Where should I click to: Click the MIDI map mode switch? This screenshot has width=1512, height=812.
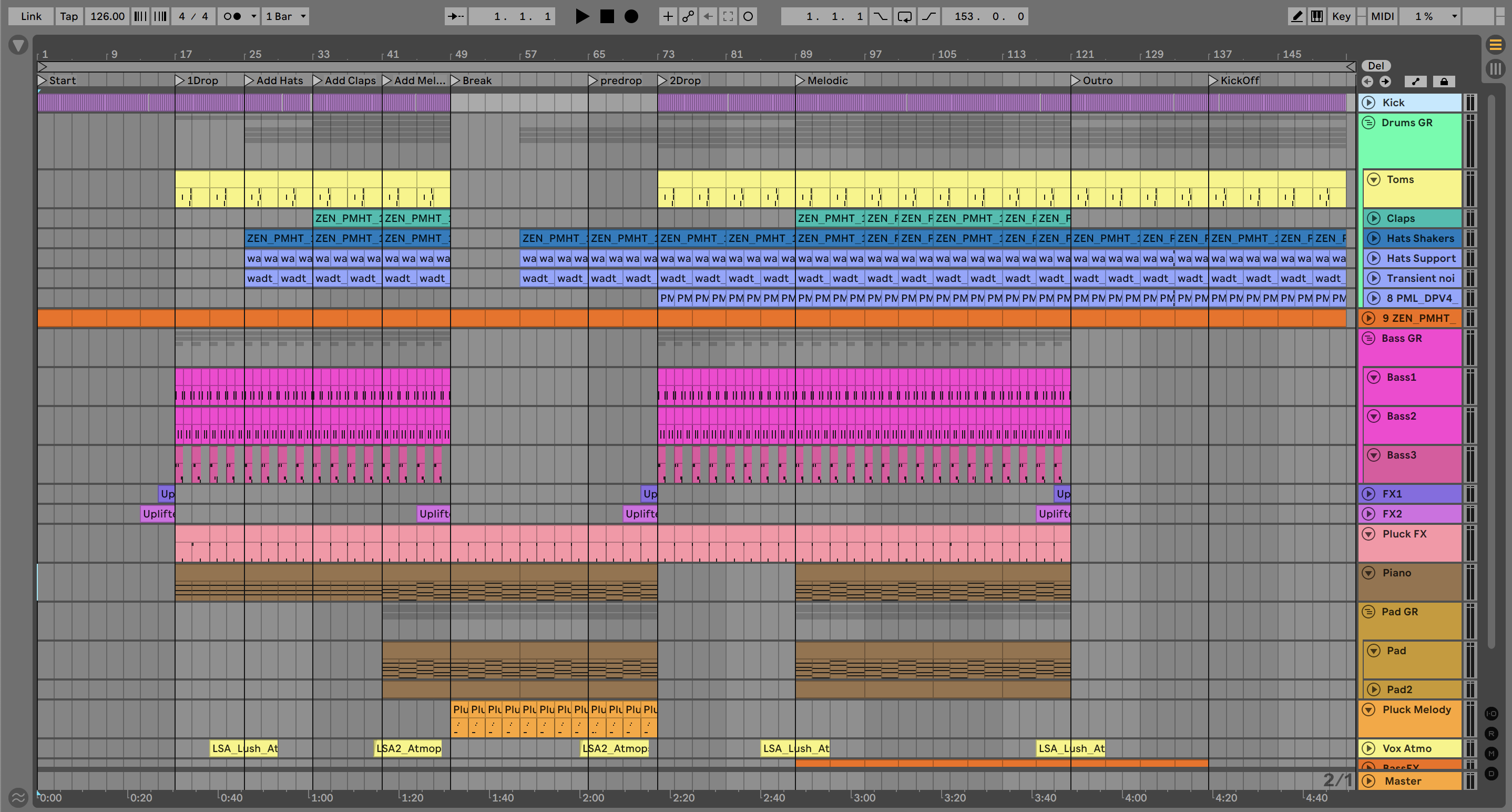1382,16
